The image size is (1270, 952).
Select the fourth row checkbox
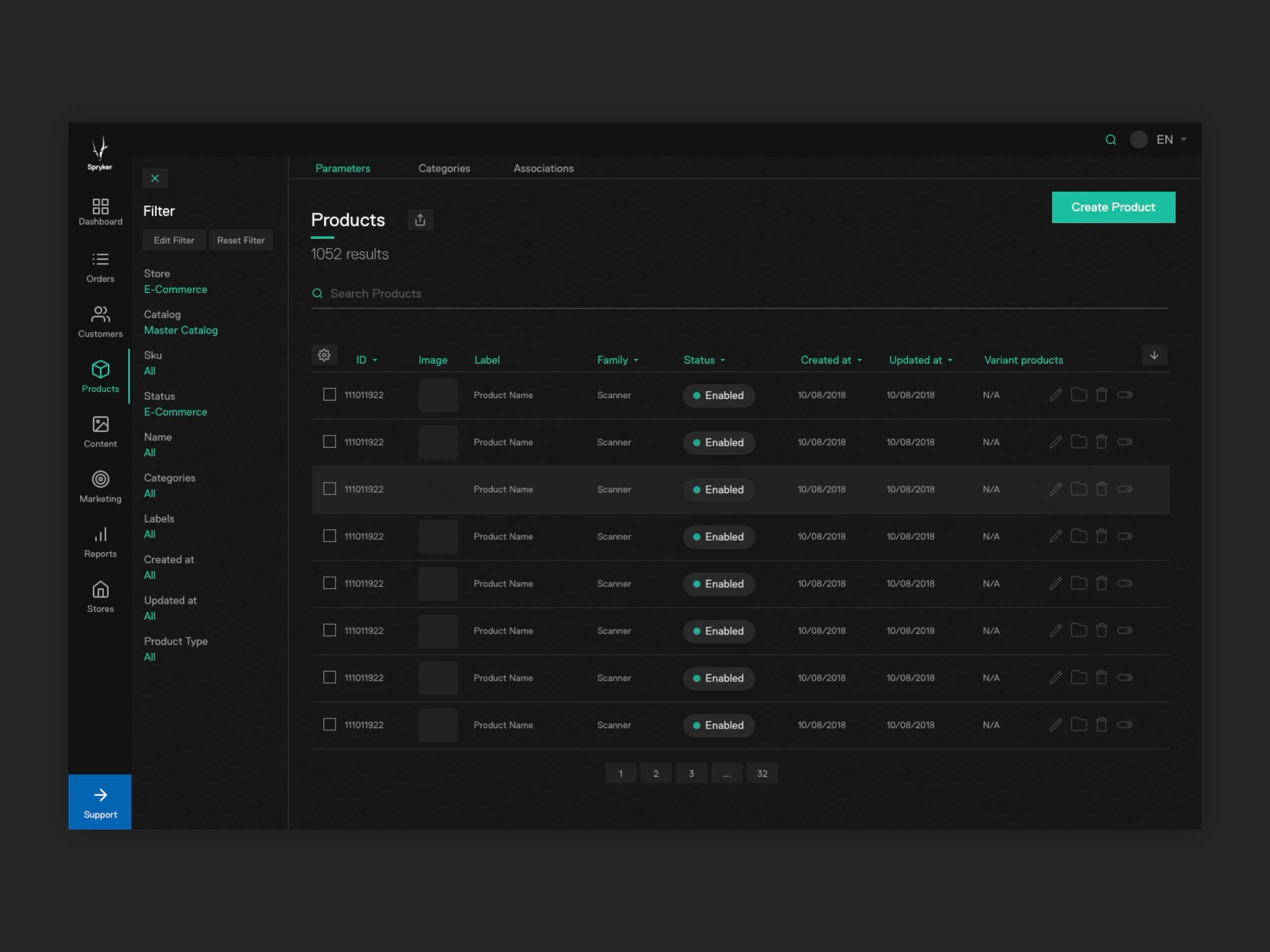point(329,535)
